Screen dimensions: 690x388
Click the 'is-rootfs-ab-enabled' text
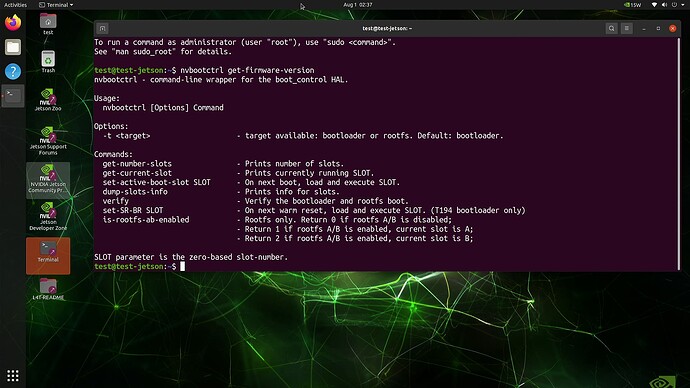(x=146, y=220)
